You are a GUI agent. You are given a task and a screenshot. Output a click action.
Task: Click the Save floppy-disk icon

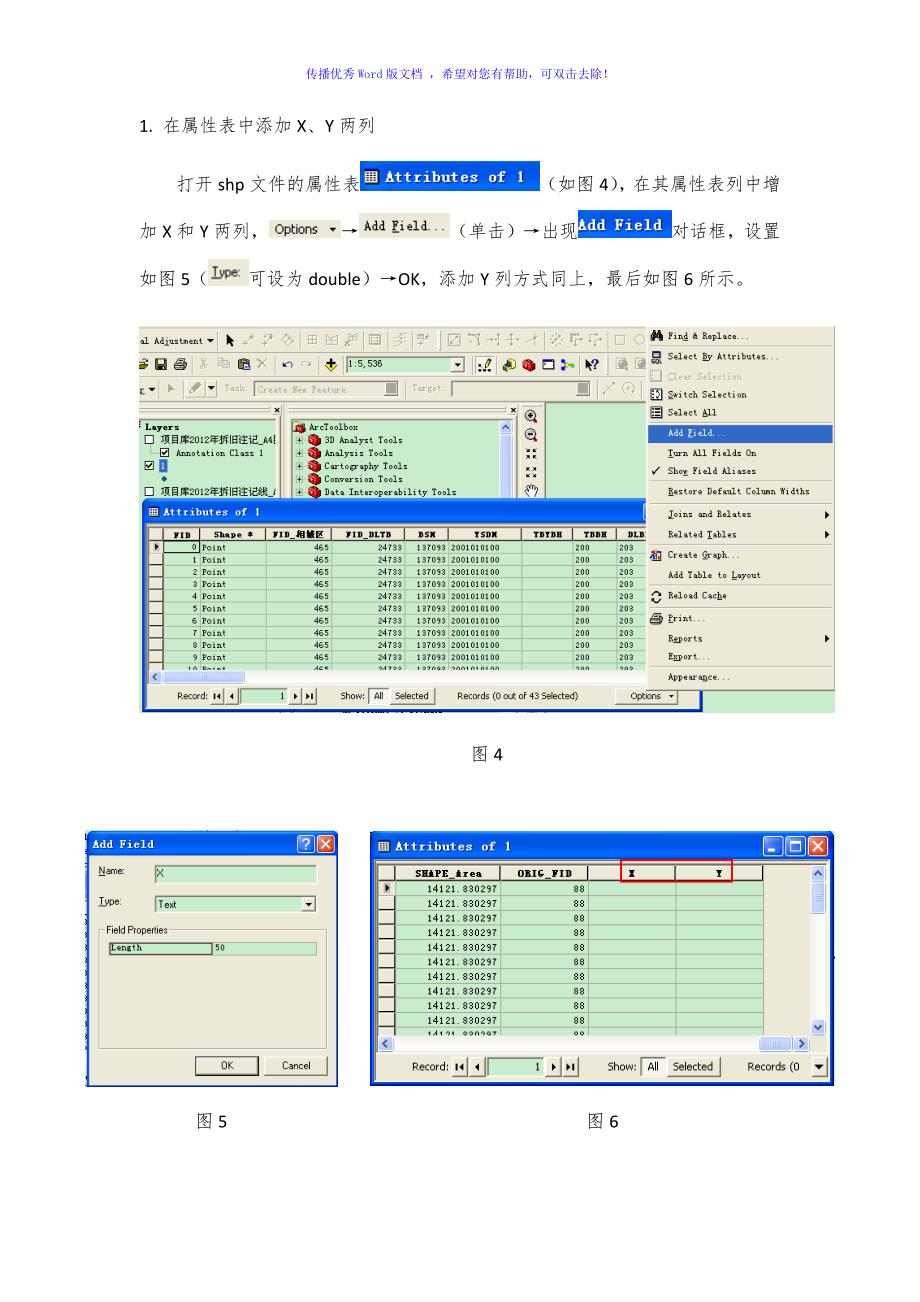[x=161, y=364]
